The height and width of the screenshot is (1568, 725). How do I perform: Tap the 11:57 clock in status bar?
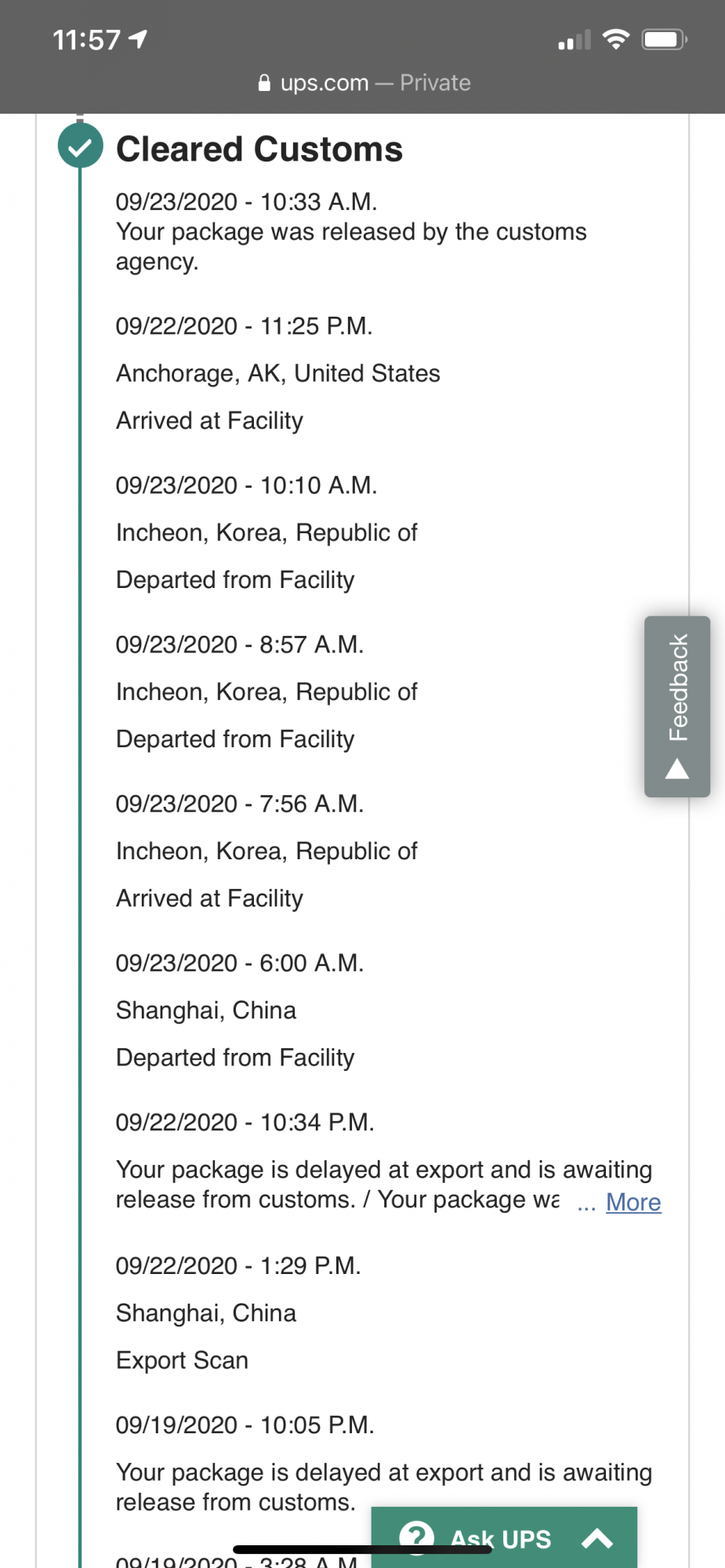(x=87, y=39)
